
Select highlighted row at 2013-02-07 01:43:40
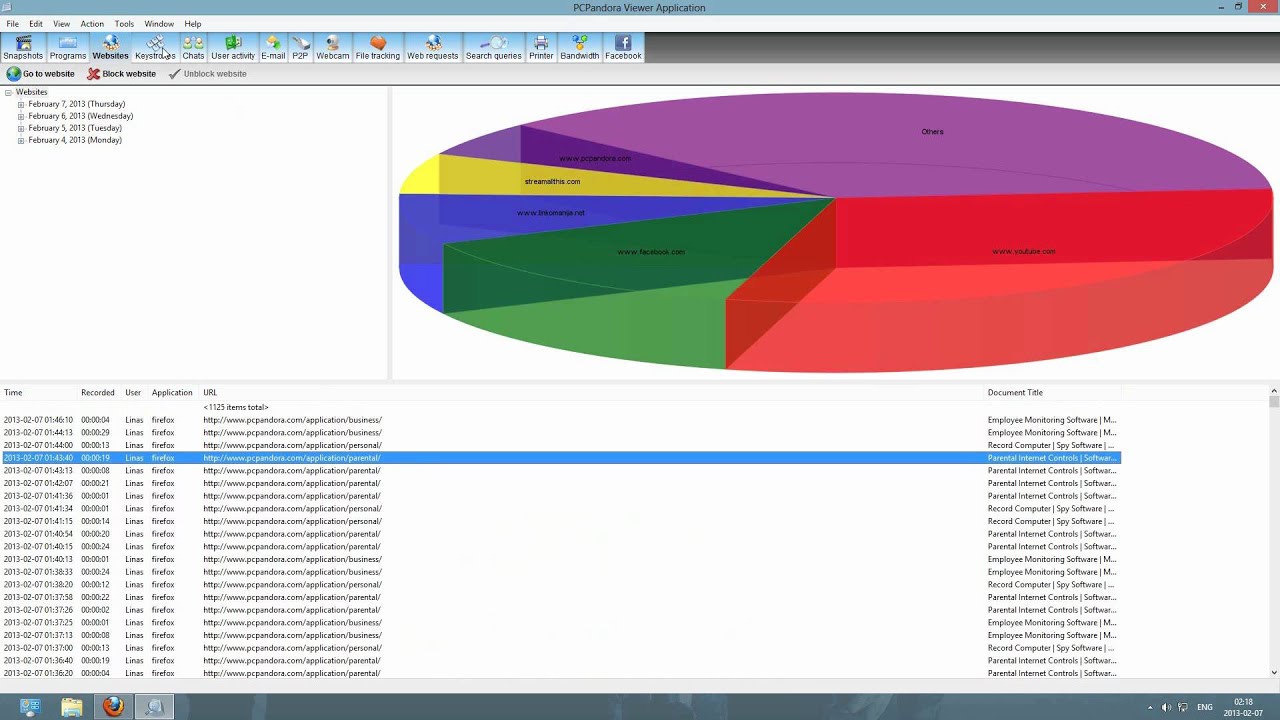coord(560,458)
